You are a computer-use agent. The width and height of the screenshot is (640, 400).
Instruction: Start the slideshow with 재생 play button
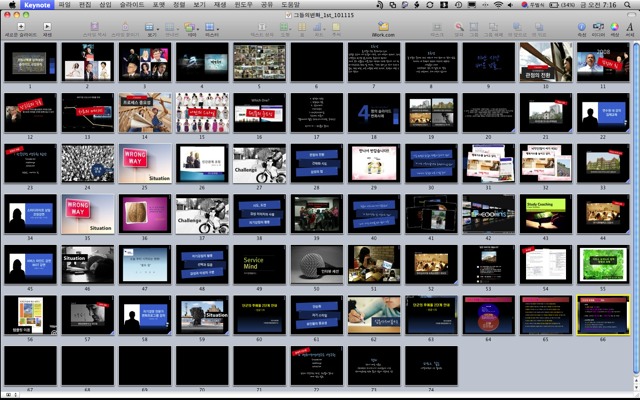(47, 27)
